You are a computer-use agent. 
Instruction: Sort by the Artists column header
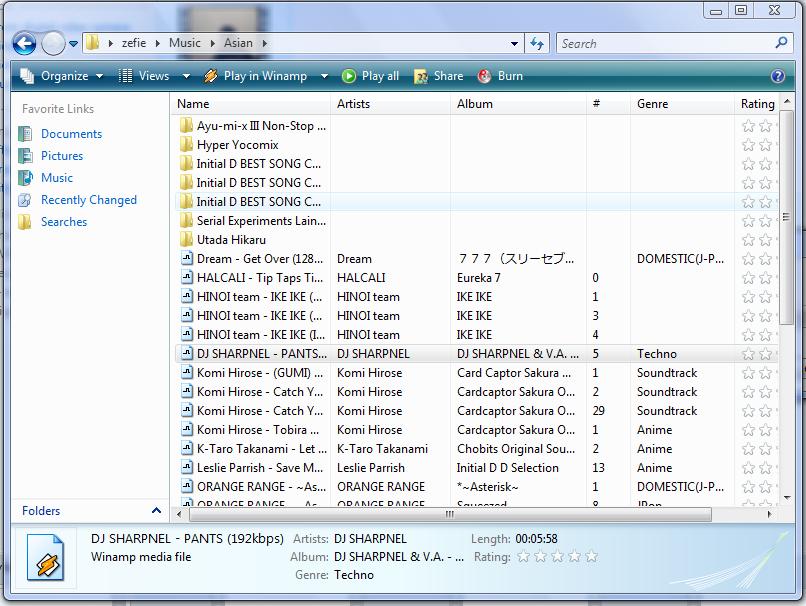[354, 104]
